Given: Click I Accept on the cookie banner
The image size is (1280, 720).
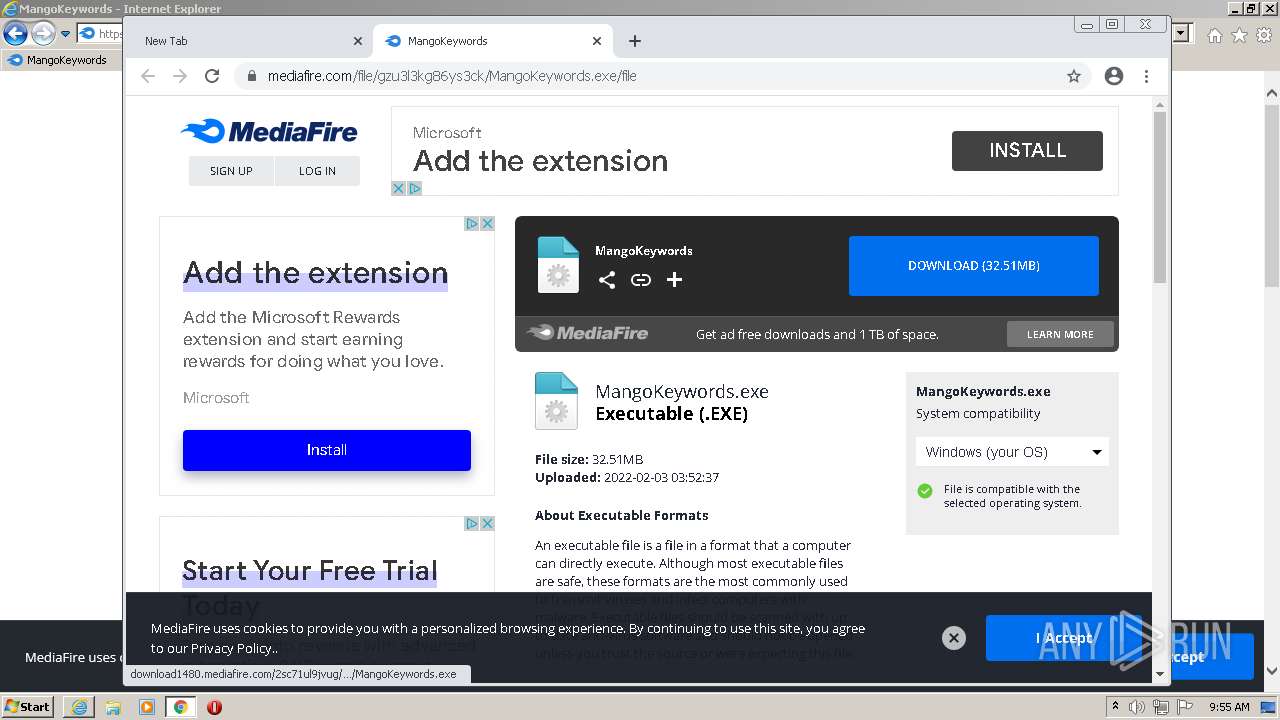Looking at the screenshot, I should click(x=1064, y=638).
